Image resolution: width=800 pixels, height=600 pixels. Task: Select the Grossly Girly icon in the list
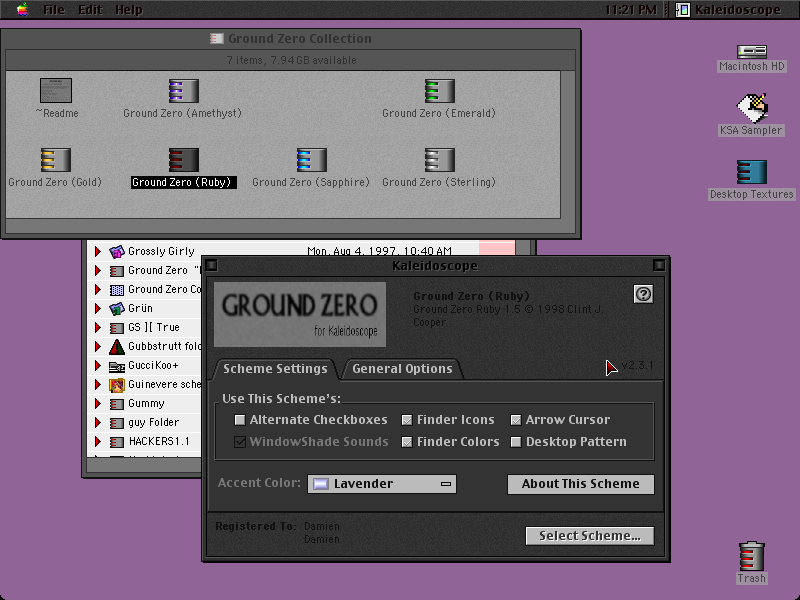tap(117, 251)
